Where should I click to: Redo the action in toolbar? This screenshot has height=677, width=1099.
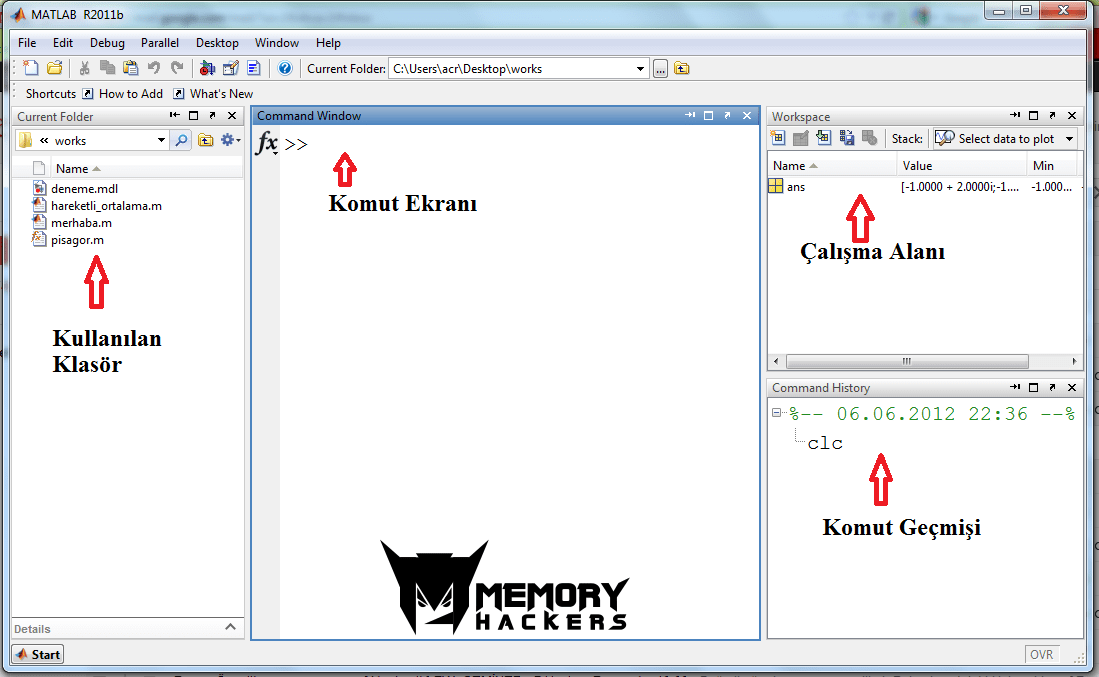pos(177,68)
